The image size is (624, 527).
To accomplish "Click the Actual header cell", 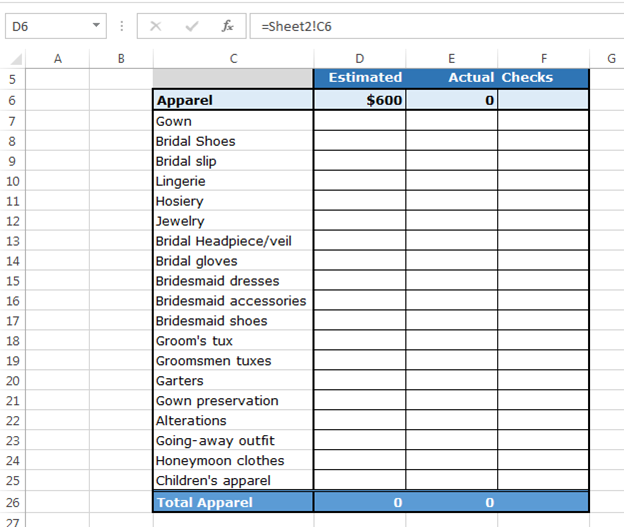I will (452, 78).
